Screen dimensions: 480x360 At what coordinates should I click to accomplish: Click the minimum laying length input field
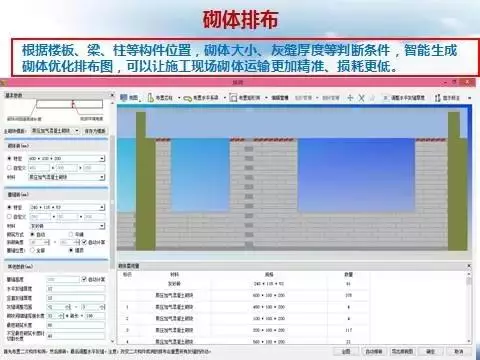[x=76, y=325]
